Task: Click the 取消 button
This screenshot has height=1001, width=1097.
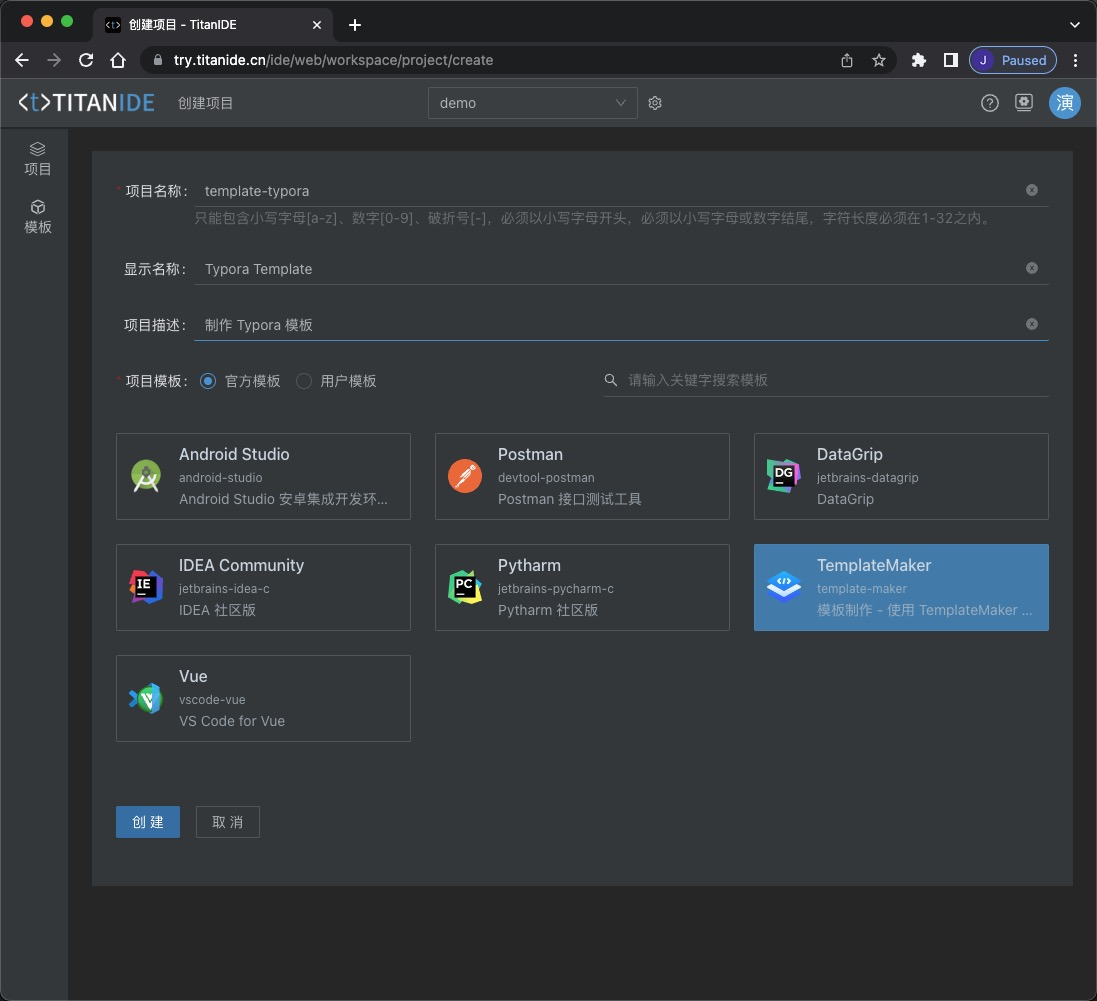Action: [x=228, y=822]
